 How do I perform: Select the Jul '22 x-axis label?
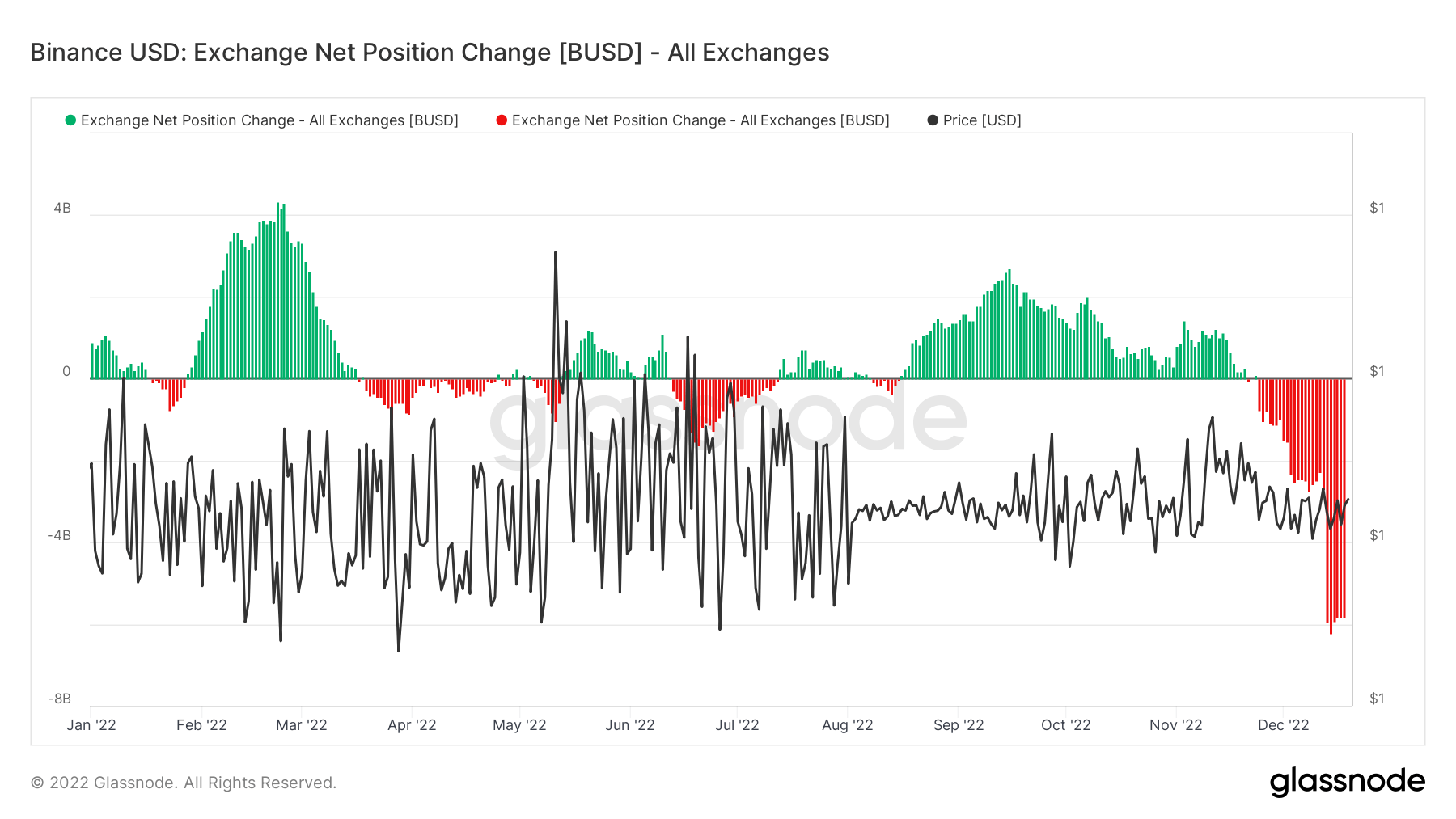(x=737, y=725)
